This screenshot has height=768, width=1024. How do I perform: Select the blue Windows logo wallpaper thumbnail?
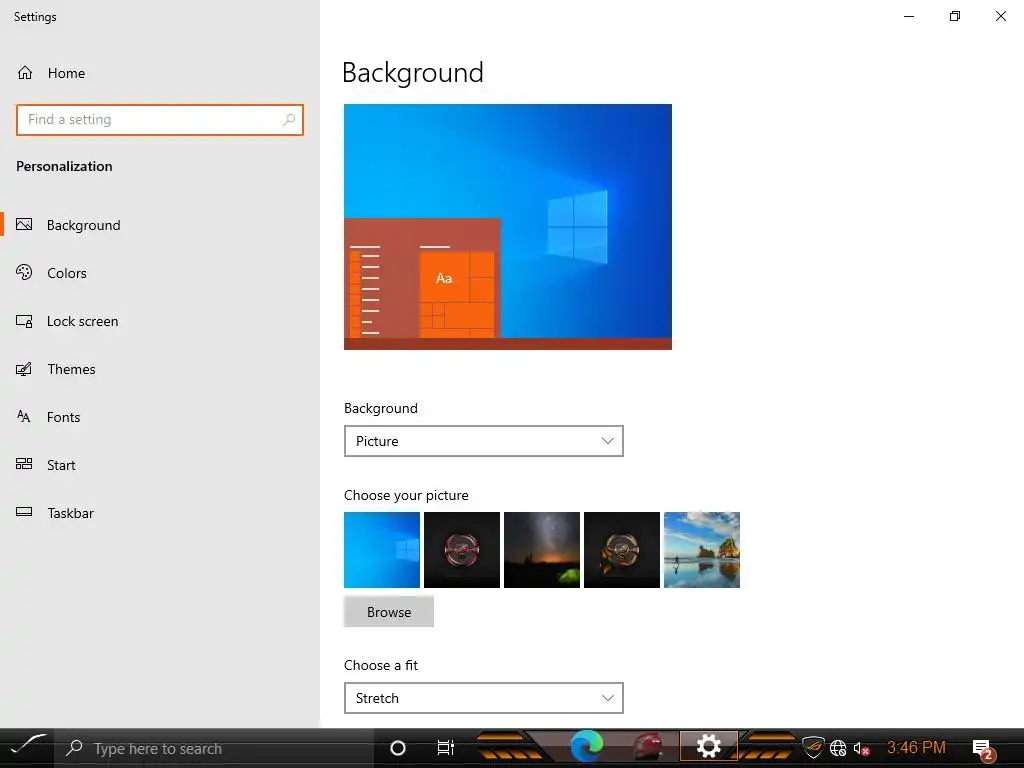(x=382, y=550)
